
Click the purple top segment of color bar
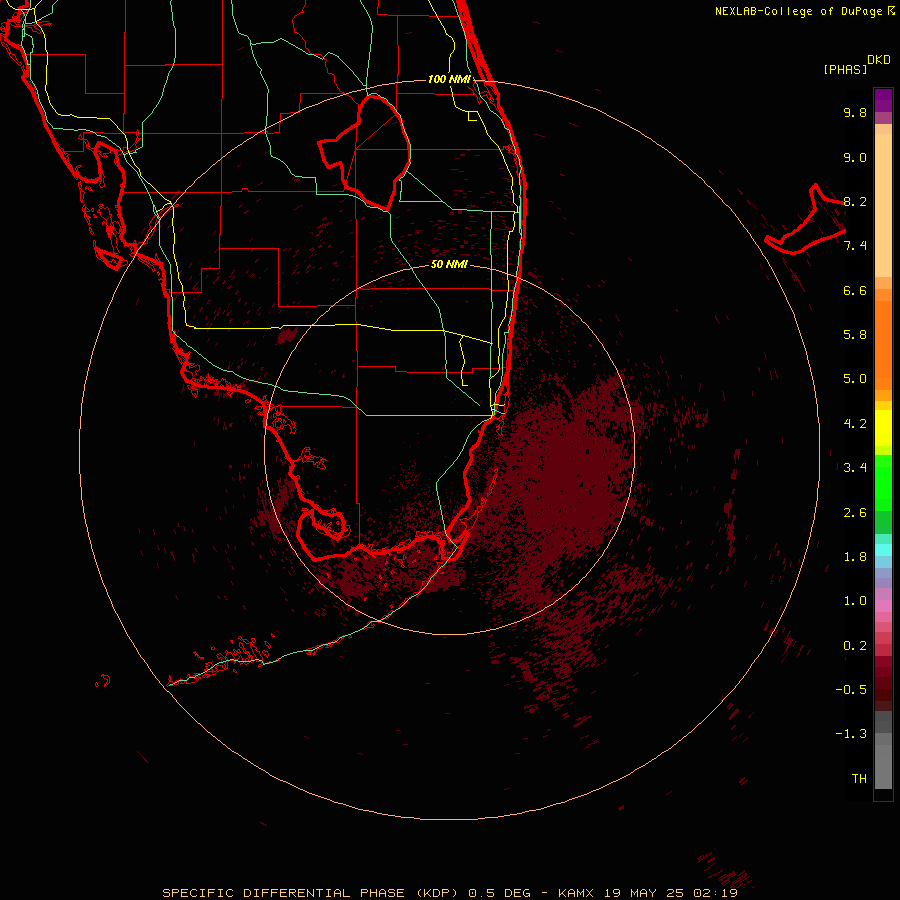click(883, 100)
